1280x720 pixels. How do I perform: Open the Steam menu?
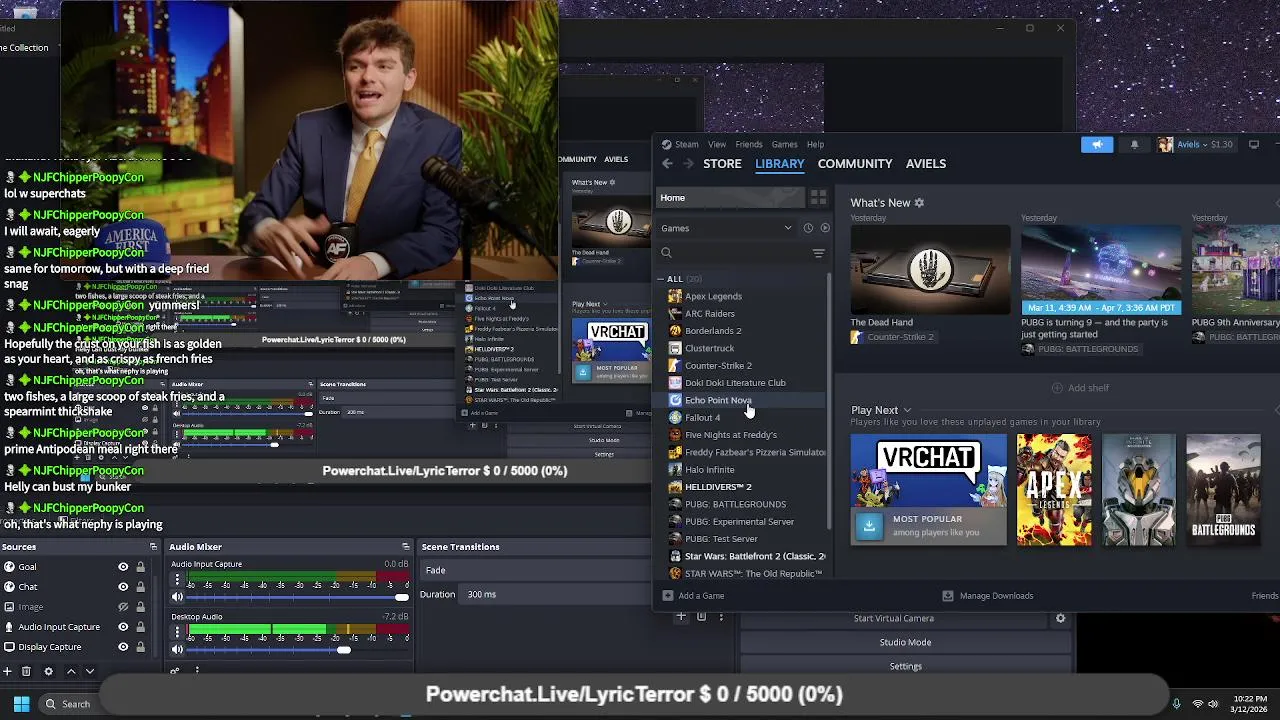click(x=686, y=145)
